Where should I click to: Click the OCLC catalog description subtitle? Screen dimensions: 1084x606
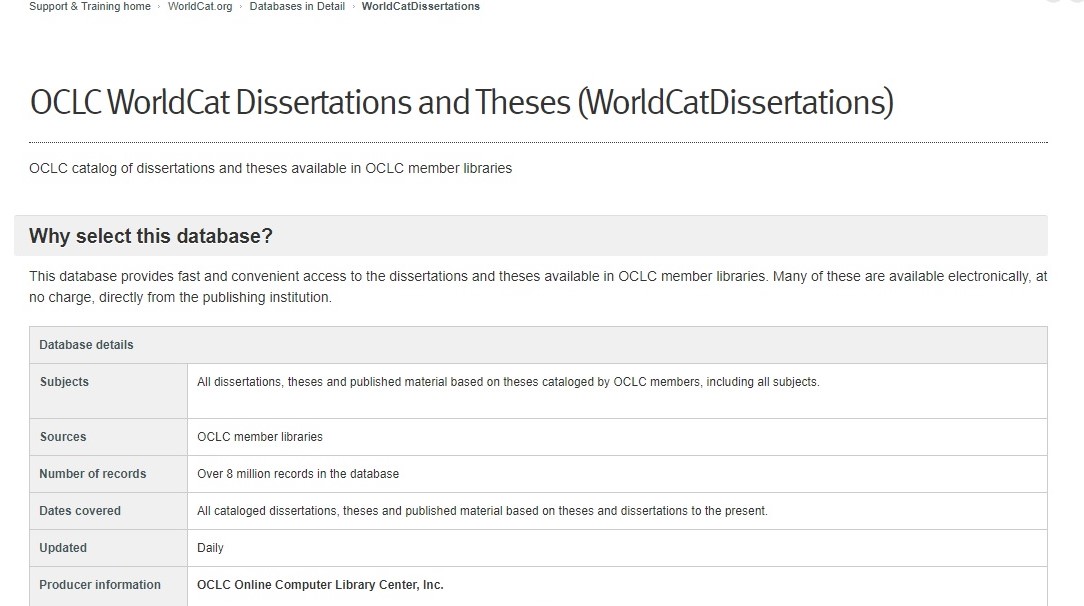coord(270,168)
